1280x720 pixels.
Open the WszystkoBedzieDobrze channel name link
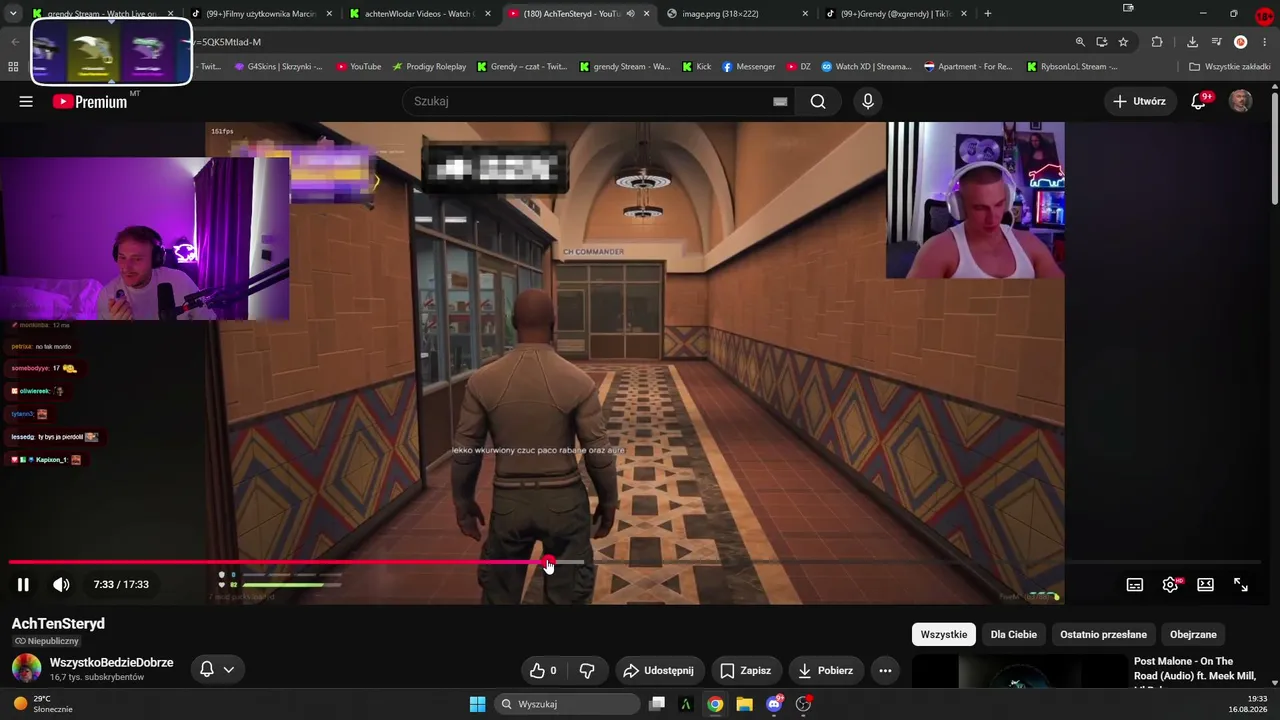point(111,663)
